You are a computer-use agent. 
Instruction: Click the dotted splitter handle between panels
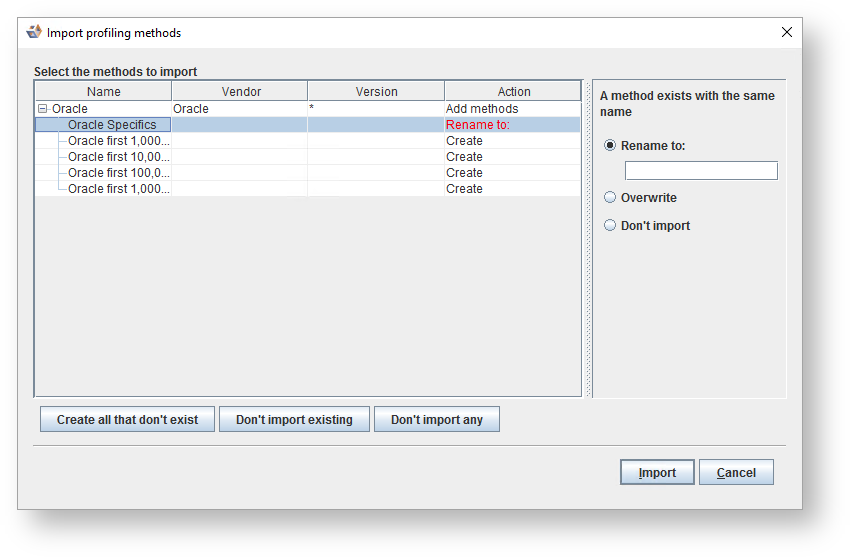(588, 239)
